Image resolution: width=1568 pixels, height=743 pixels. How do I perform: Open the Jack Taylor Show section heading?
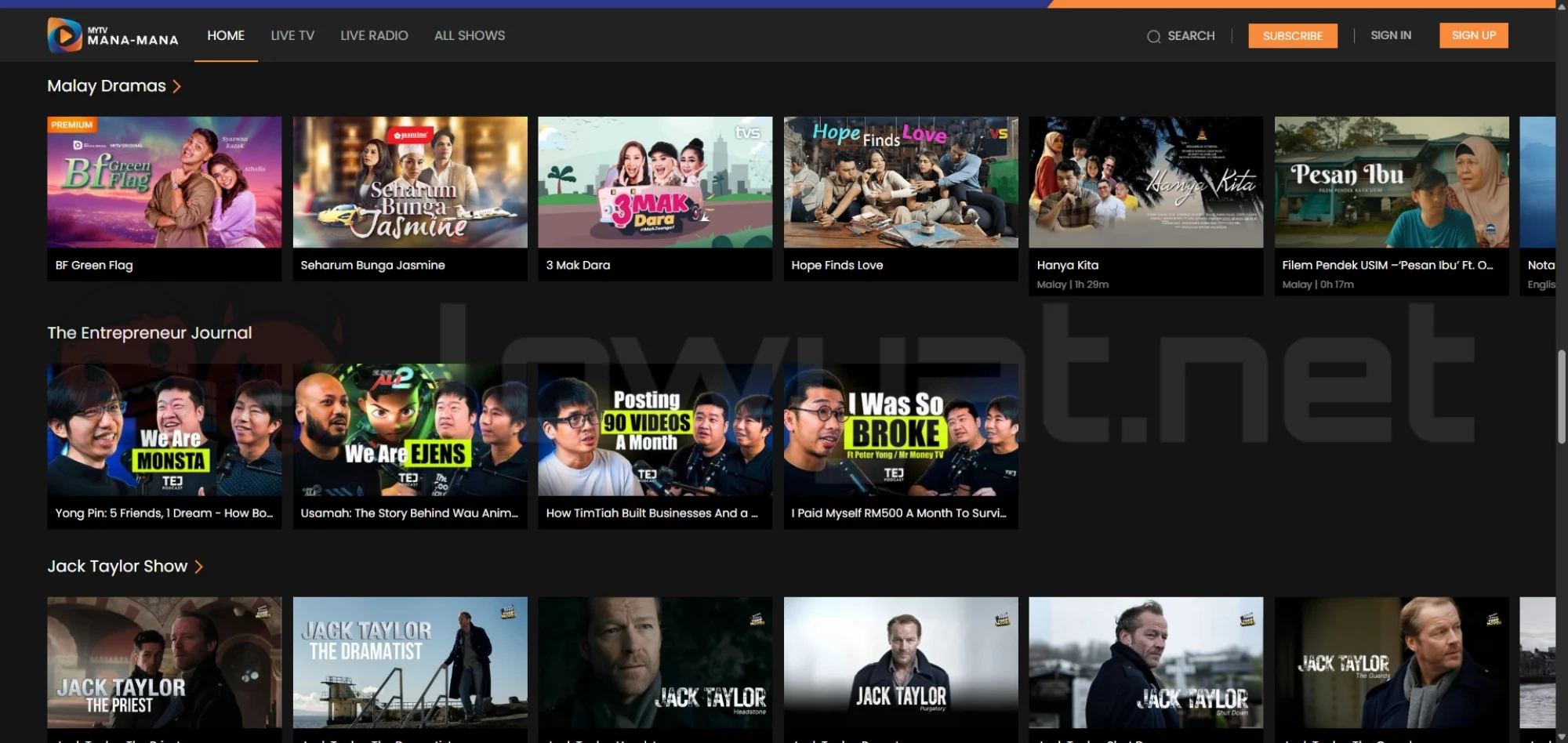pyautogui.click(x=118, y=567)
